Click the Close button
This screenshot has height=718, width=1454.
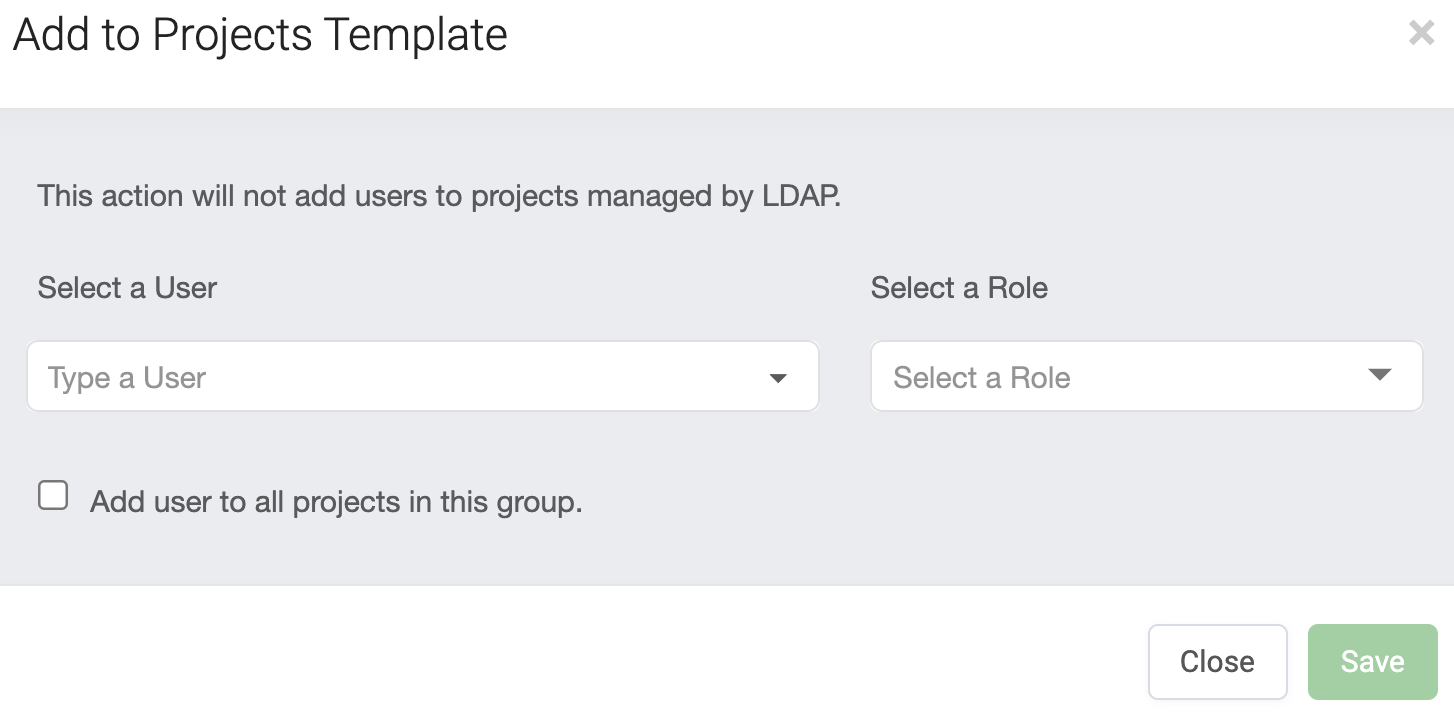(x=1217, y=661)
